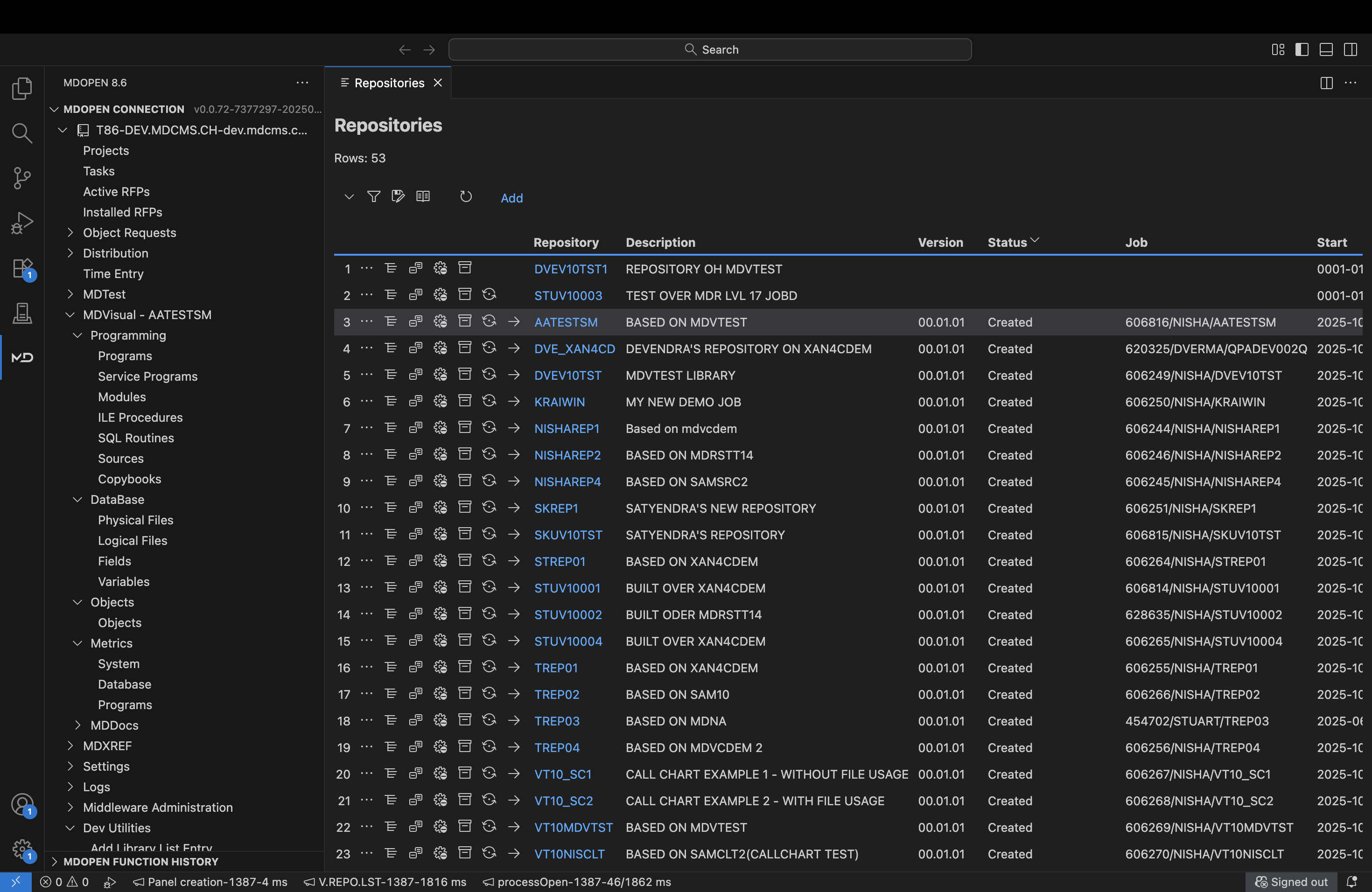Viewport: 1372px width, 892px height.
Task: Click the column layout book icon
Action: pos(422,197)
